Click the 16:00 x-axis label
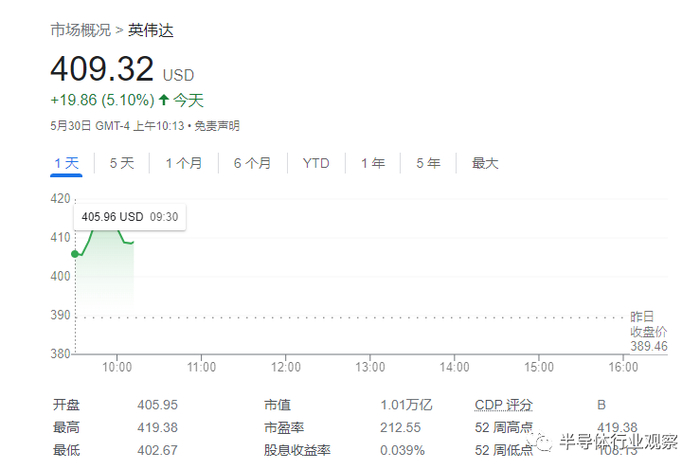This screenshot has width=700, height=472. coord(623,367)
